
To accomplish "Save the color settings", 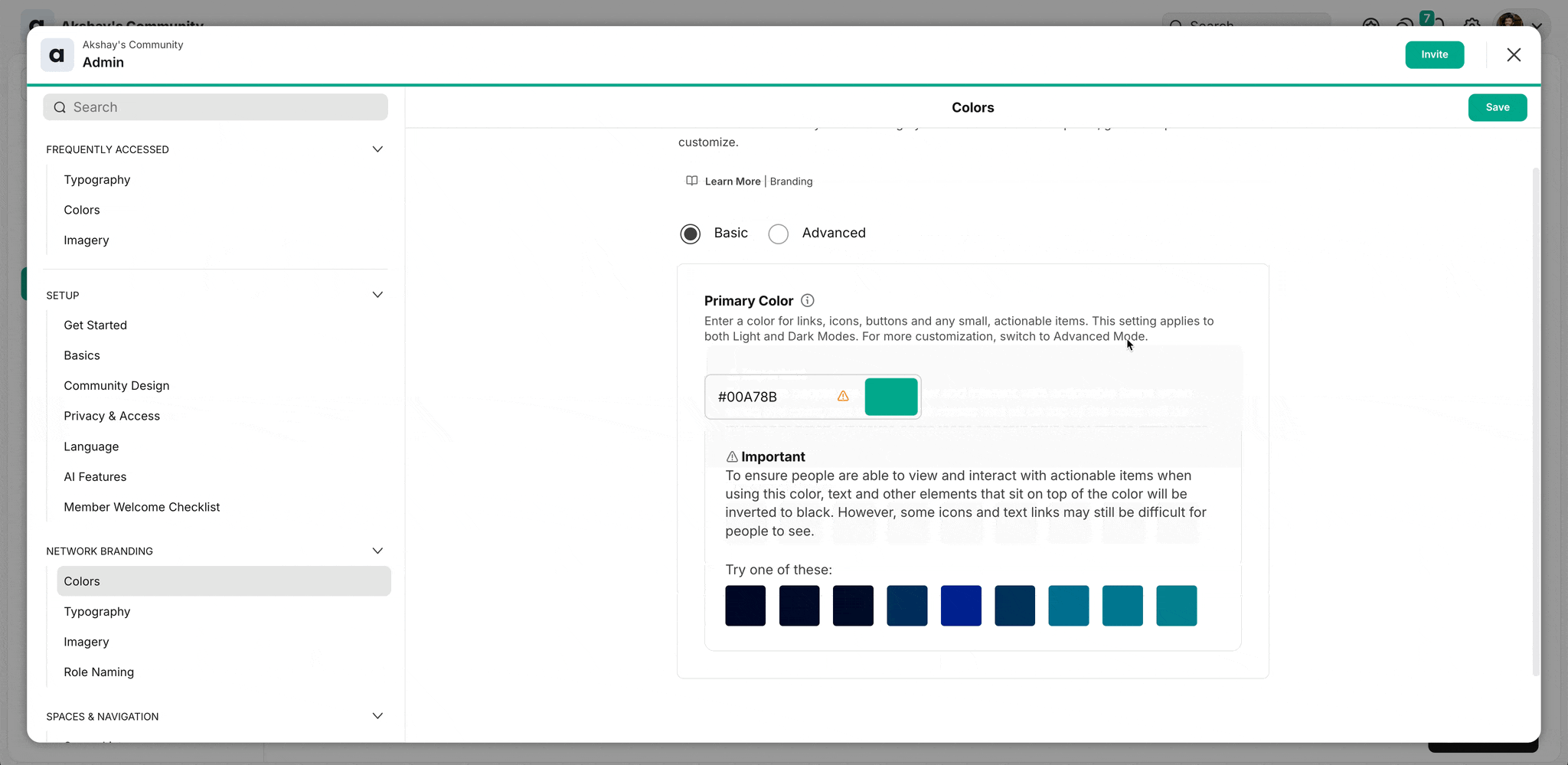I will [1497, 107].
